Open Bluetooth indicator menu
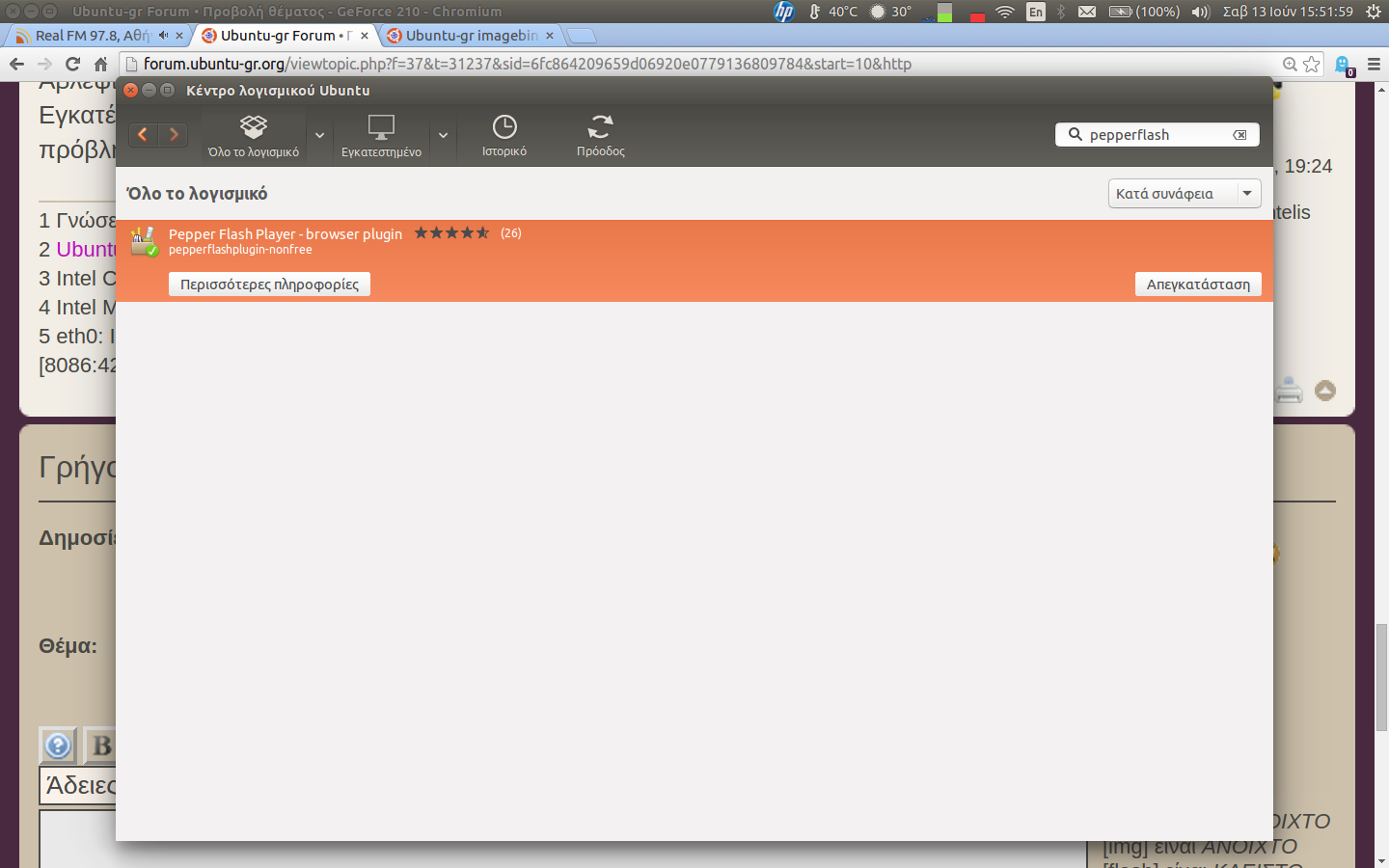This screenshot has height=868, width=1389. [1061, 12]
